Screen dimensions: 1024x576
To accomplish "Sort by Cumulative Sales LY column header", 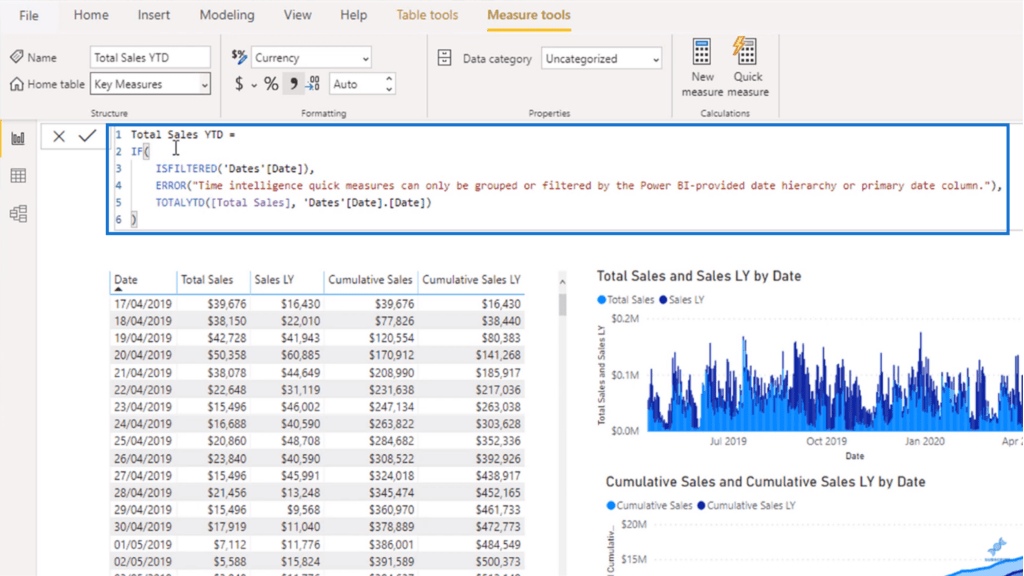I will click(471, 280).
